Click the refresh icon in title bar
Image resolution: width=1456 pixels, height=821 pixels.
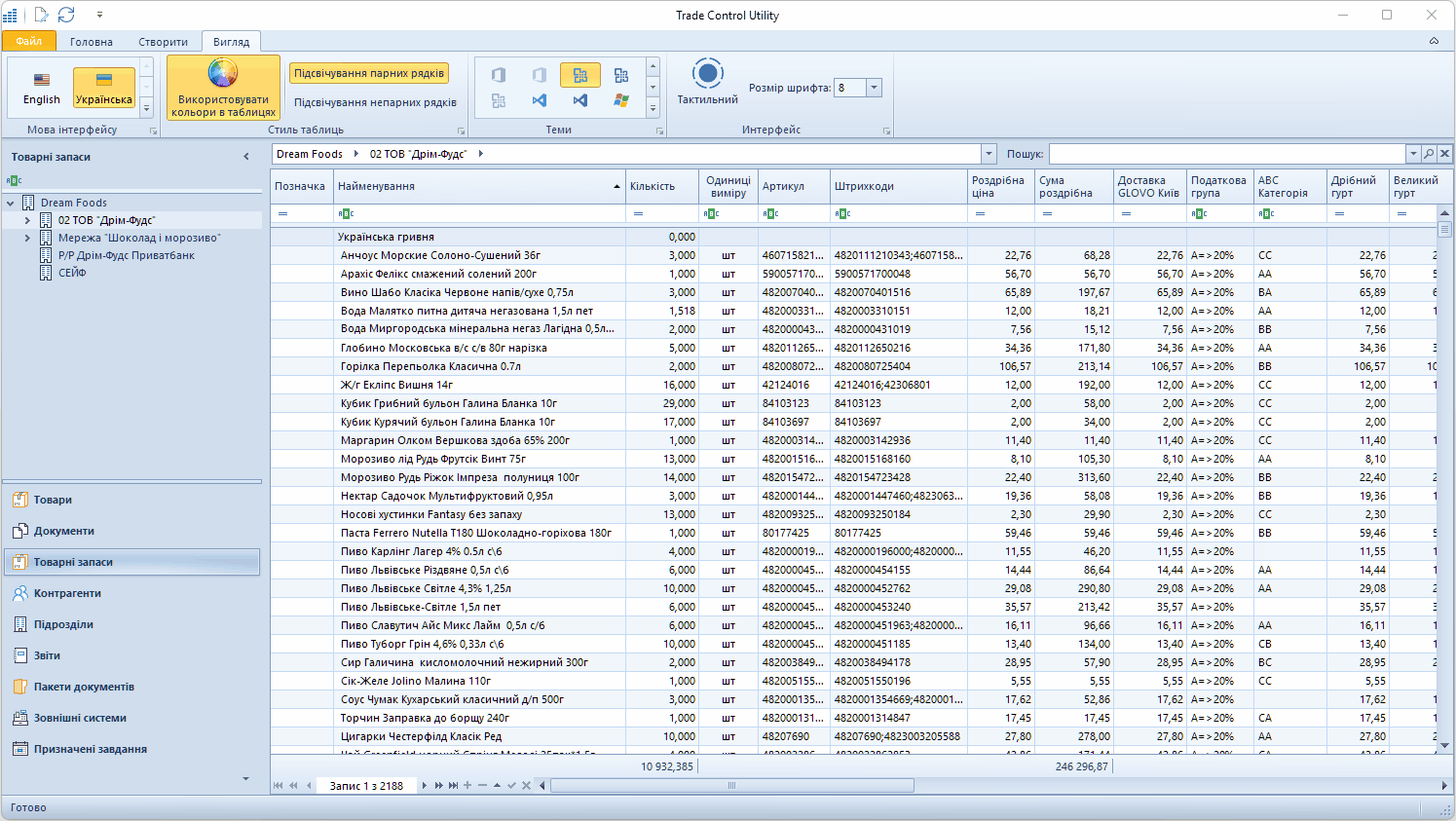pyautogui.click(x=66, y=15)
